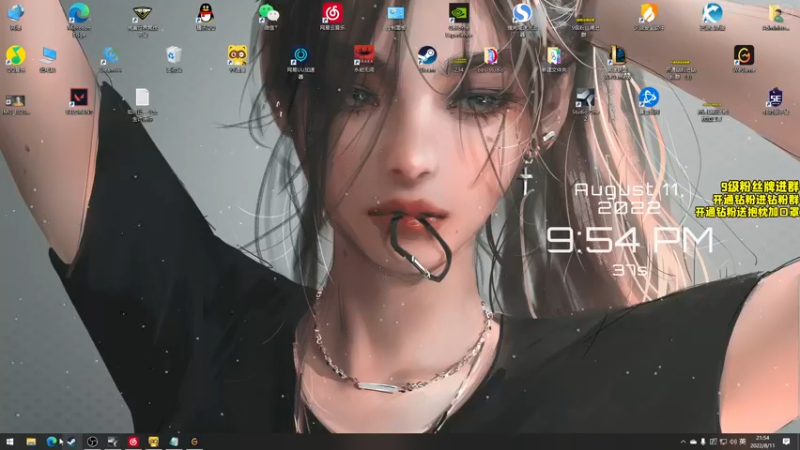Click the Windows Start button

coord(10,441)
